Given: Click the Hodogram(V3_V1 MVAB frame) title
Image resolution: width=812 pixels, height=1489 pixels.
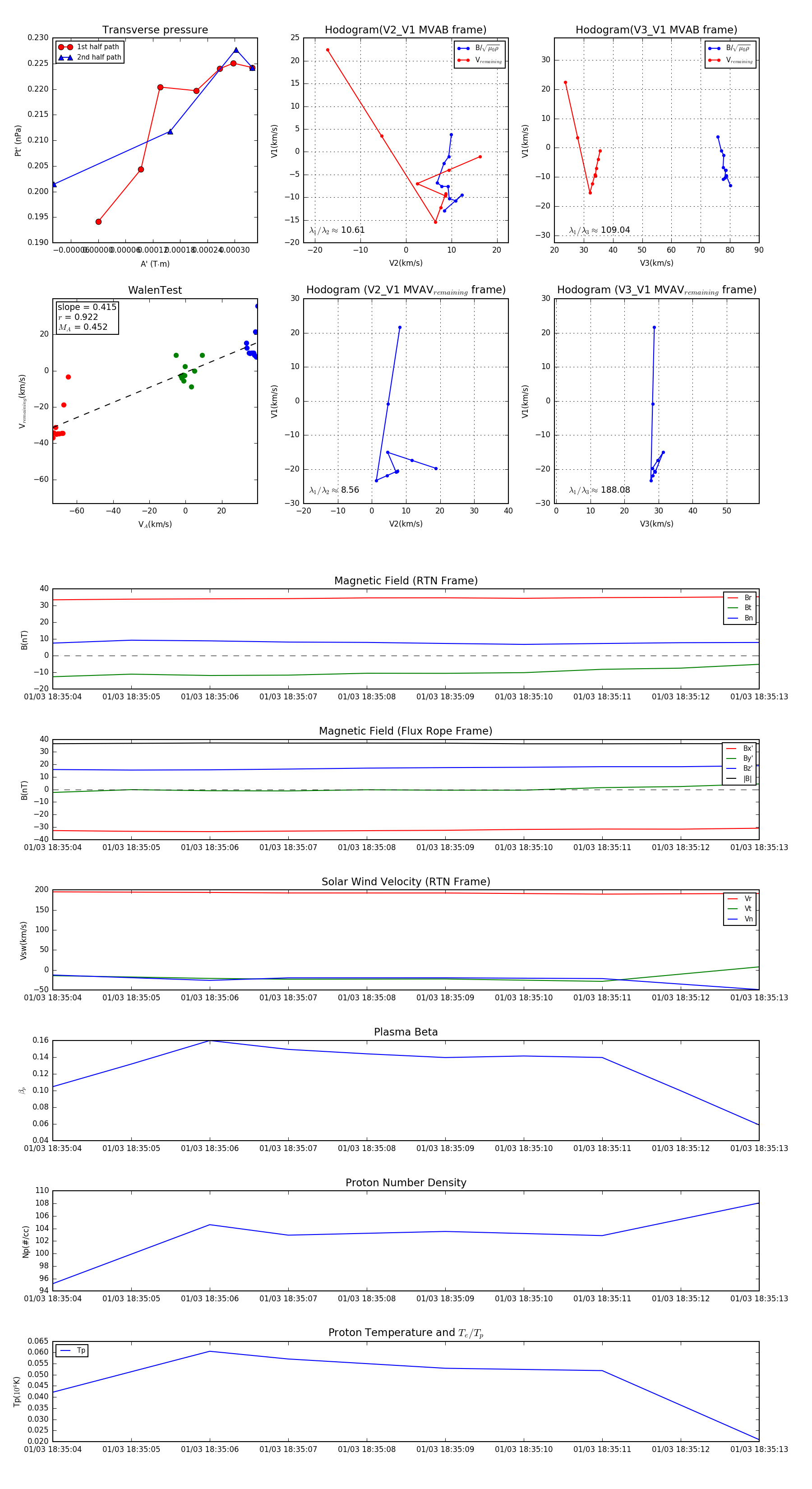Looking at the screenshot, I should (x=656, y=29).
